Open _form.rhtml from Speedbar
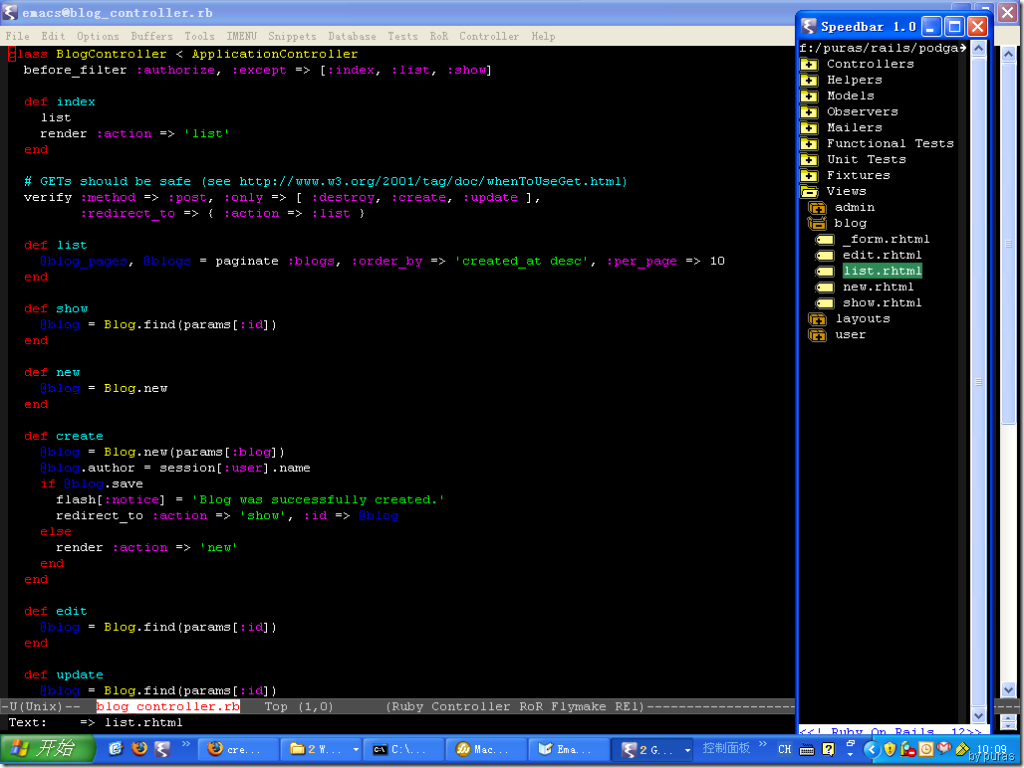This screenshot has height=768, width=1024. [886, 239]
